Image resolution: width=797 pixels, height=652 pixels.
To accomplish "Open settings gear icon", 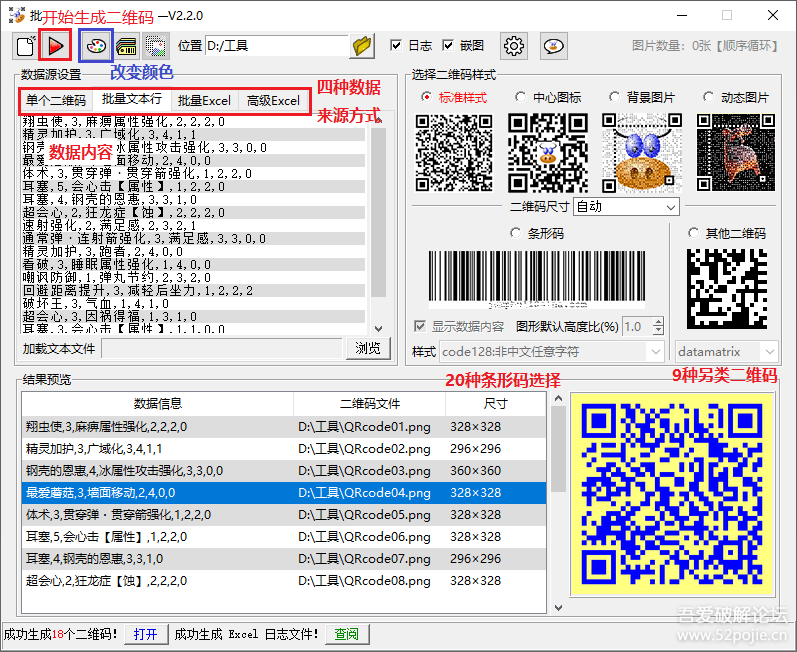I will click(513, 46).
